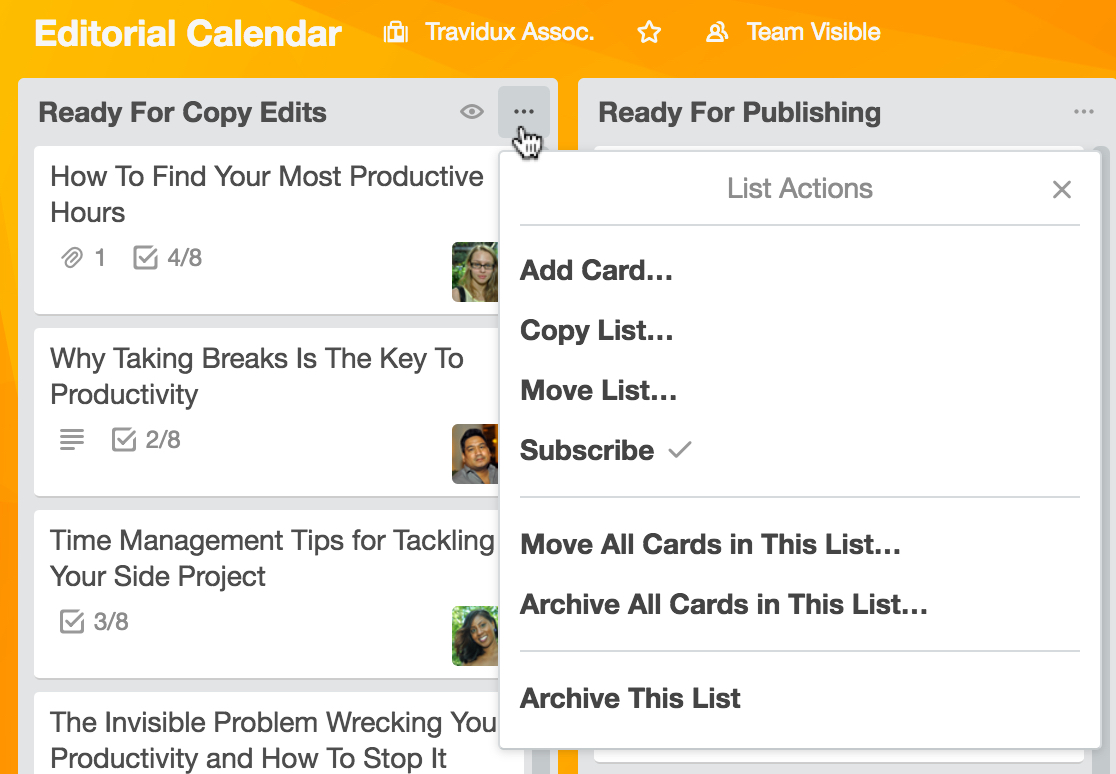The image size is (1116, 774).
Task: Click the 4/8 checklist badge
Action: (167, 258)
